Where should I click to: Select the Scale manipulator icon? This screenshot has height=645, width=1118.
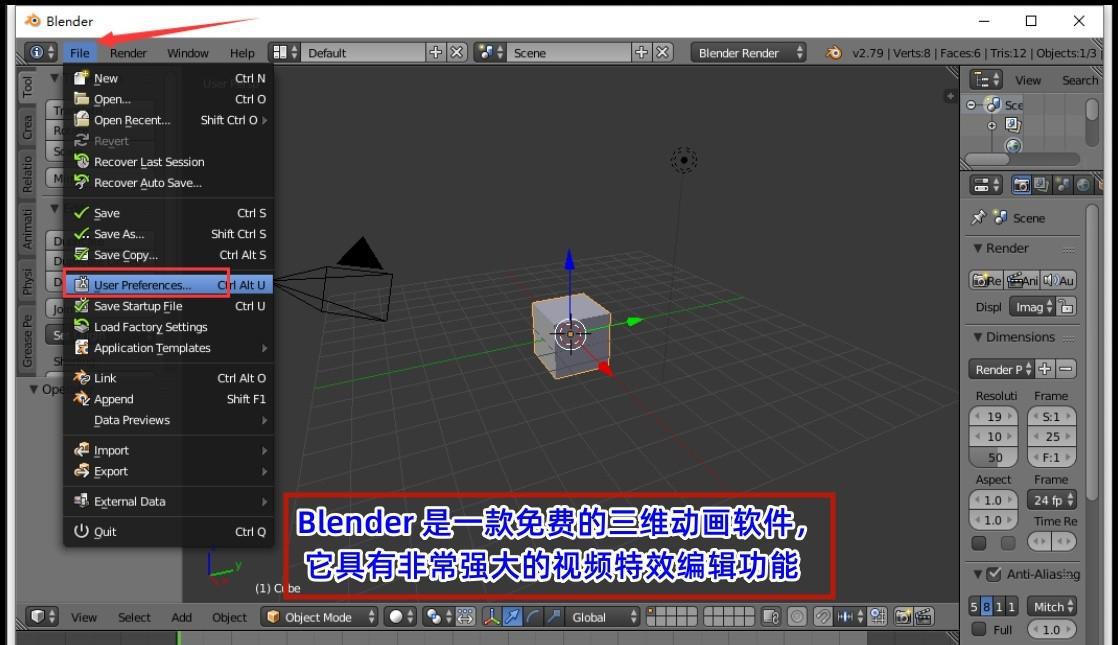coord(553,617)
